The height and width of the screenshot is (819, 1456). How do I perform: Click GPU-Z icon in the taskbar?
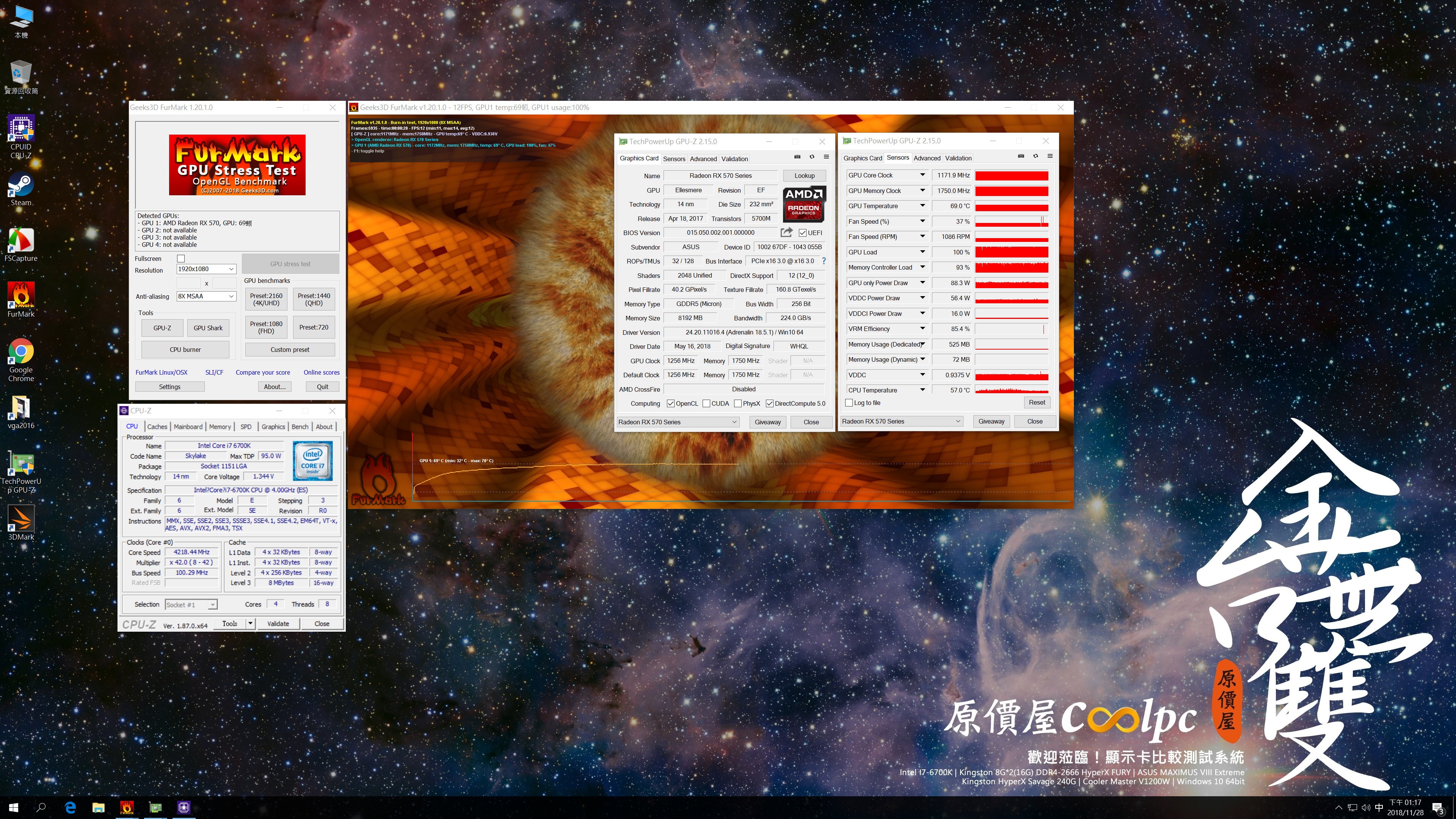155,807
